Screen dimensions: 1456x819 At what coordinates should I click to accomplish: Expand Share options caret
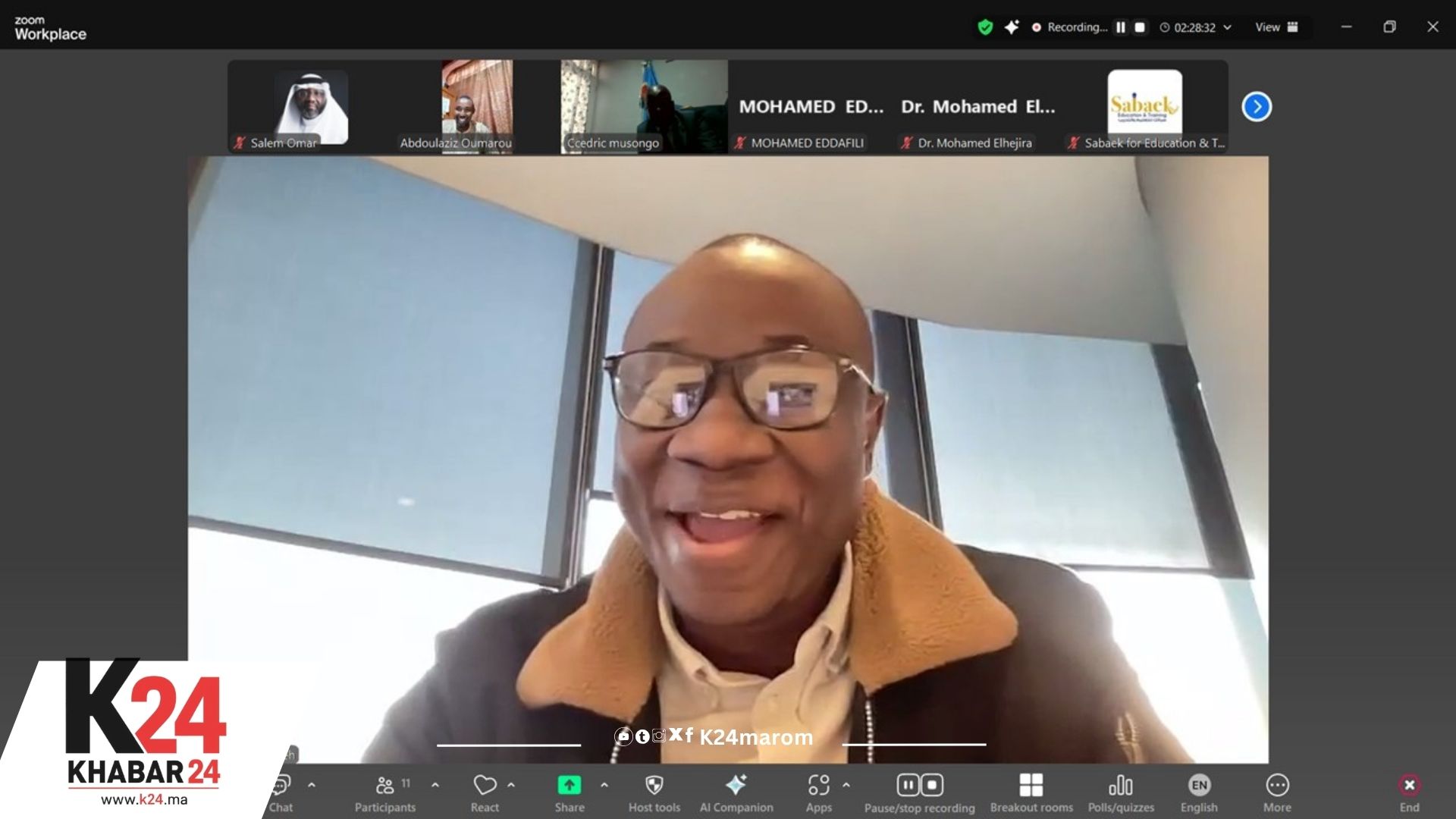pyautogui.click(x=604, y=786)
